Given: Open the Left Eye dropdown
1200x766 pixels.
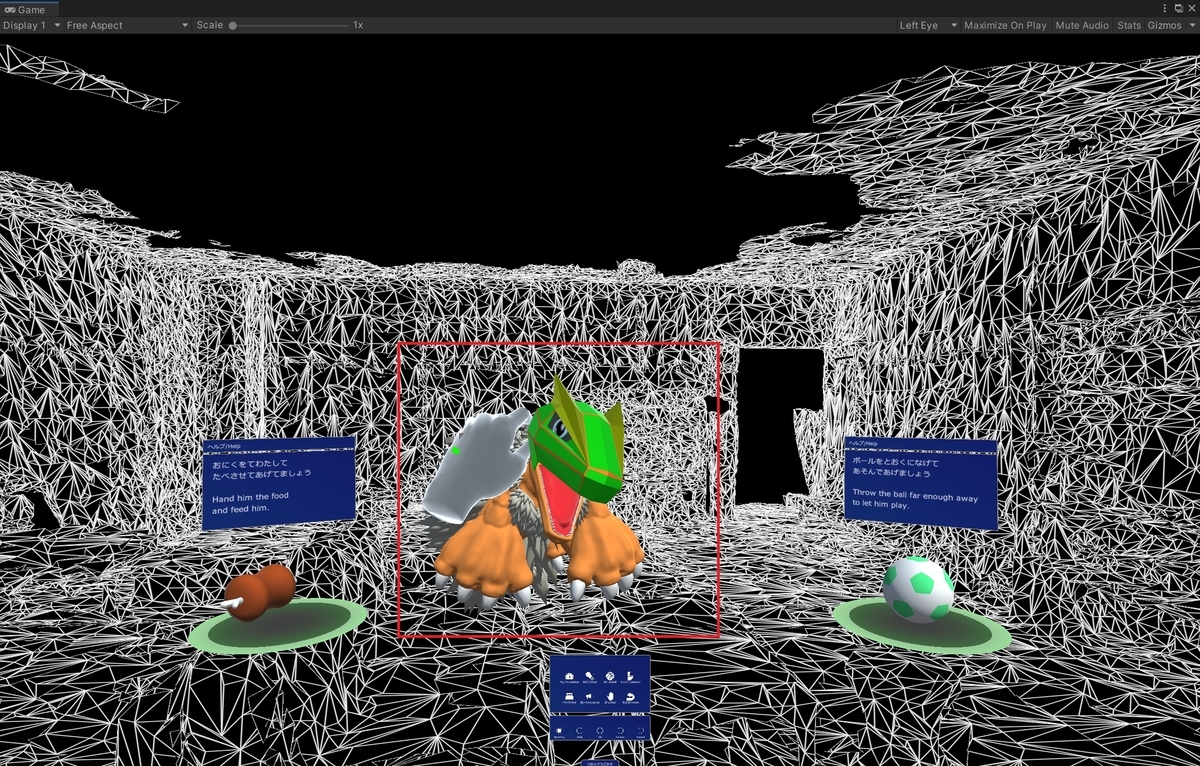Looking at the screenshot, I should click(927, 25).
